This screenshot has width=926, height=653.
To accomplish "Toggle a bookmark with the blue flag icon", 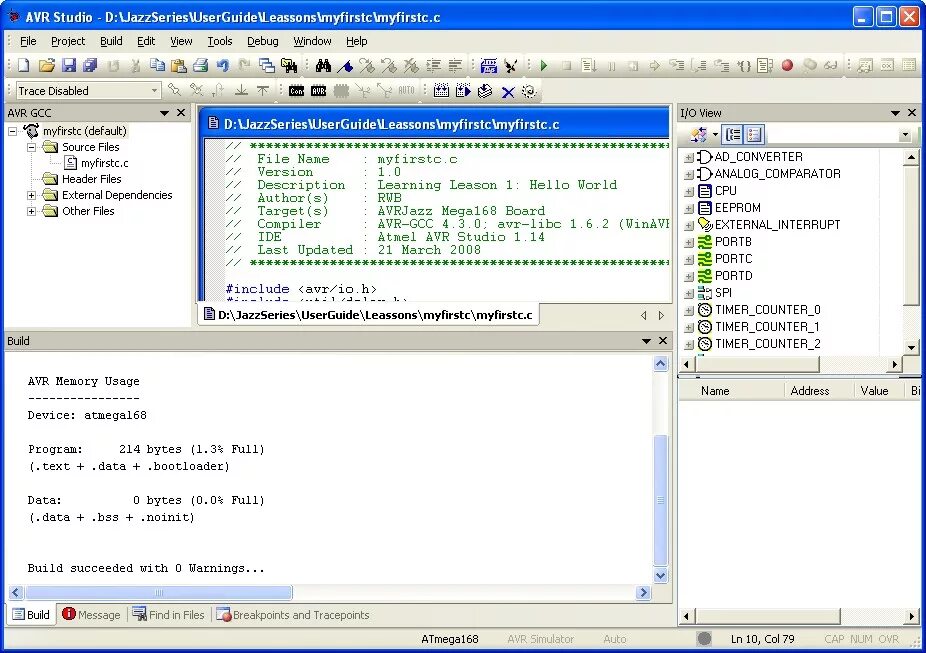I will 345,66.
